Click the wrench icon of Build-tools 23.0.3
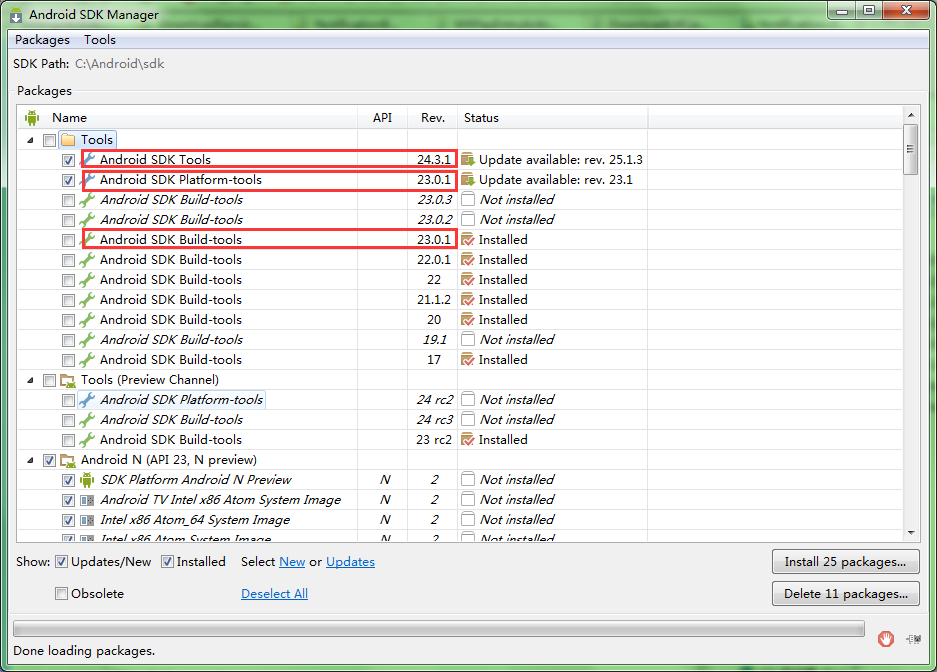The image size is (937, 672). point(87,200)
